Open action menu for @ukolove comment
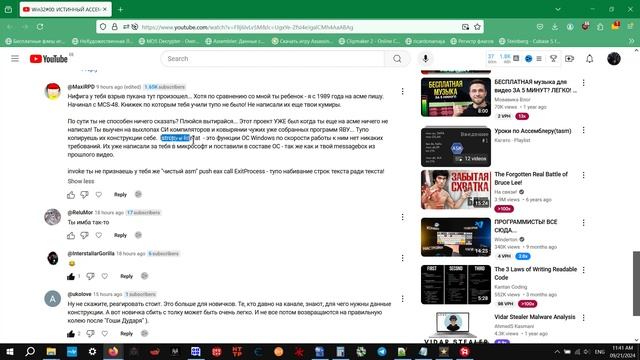The height and width of the screenshot is (360, 640). click(x=402, y=299)
